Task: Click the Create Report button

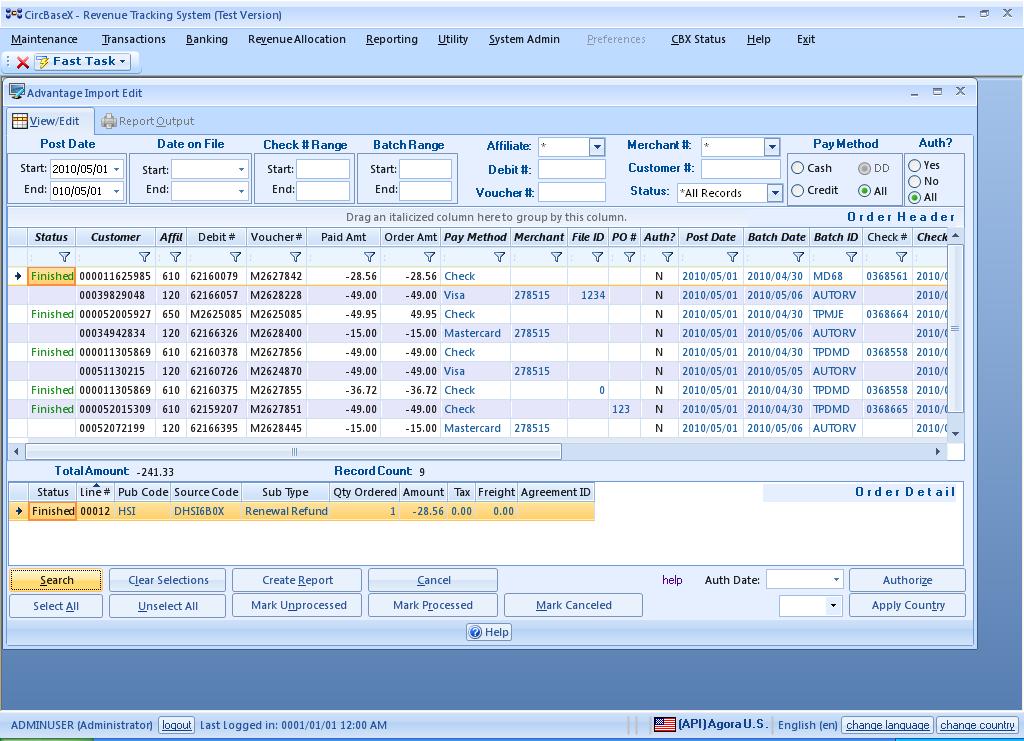Action: coord(297,580)
